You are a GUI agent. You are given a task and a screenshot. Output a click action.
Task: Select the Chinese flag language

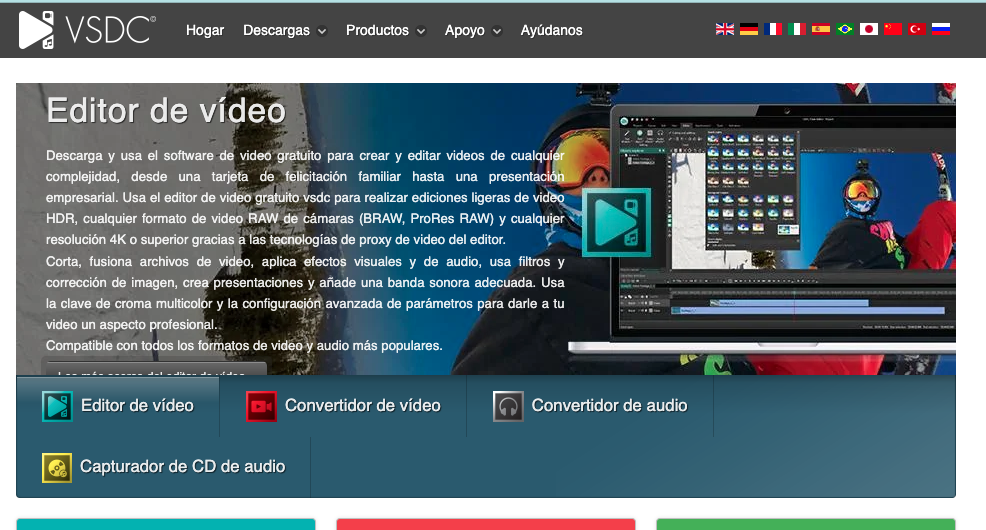(893, 29)
